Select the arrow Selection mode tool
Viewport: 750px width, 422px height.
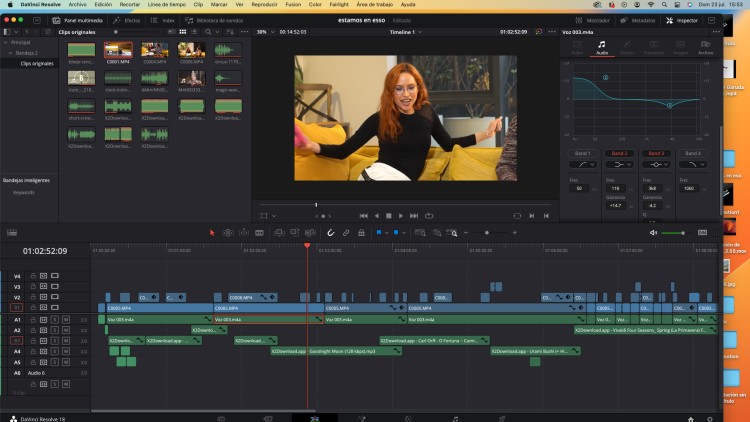(x=212, y=233)
